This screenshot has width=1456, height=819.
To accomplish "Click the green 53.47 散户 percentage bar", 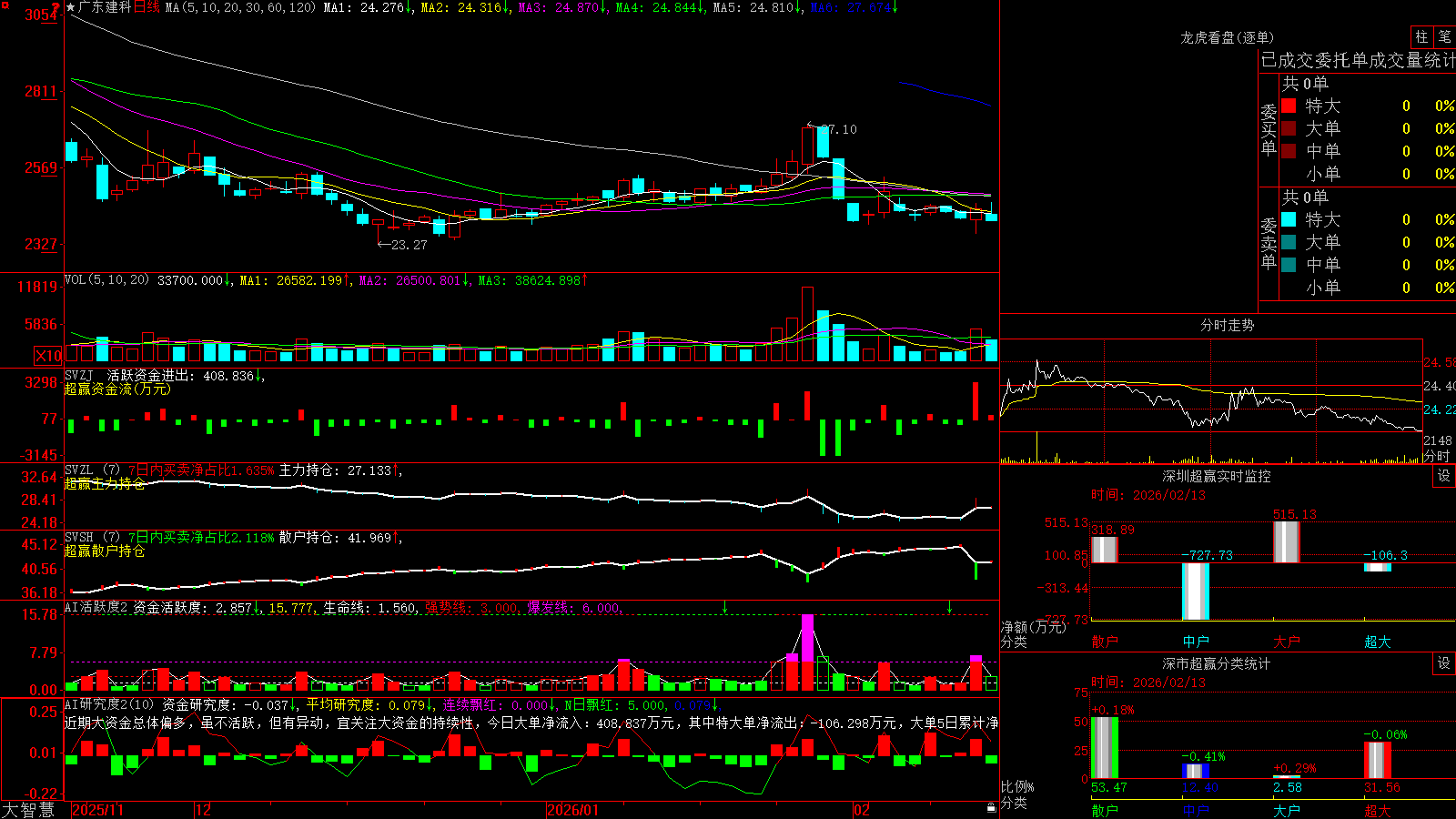I will point(1105,748).
